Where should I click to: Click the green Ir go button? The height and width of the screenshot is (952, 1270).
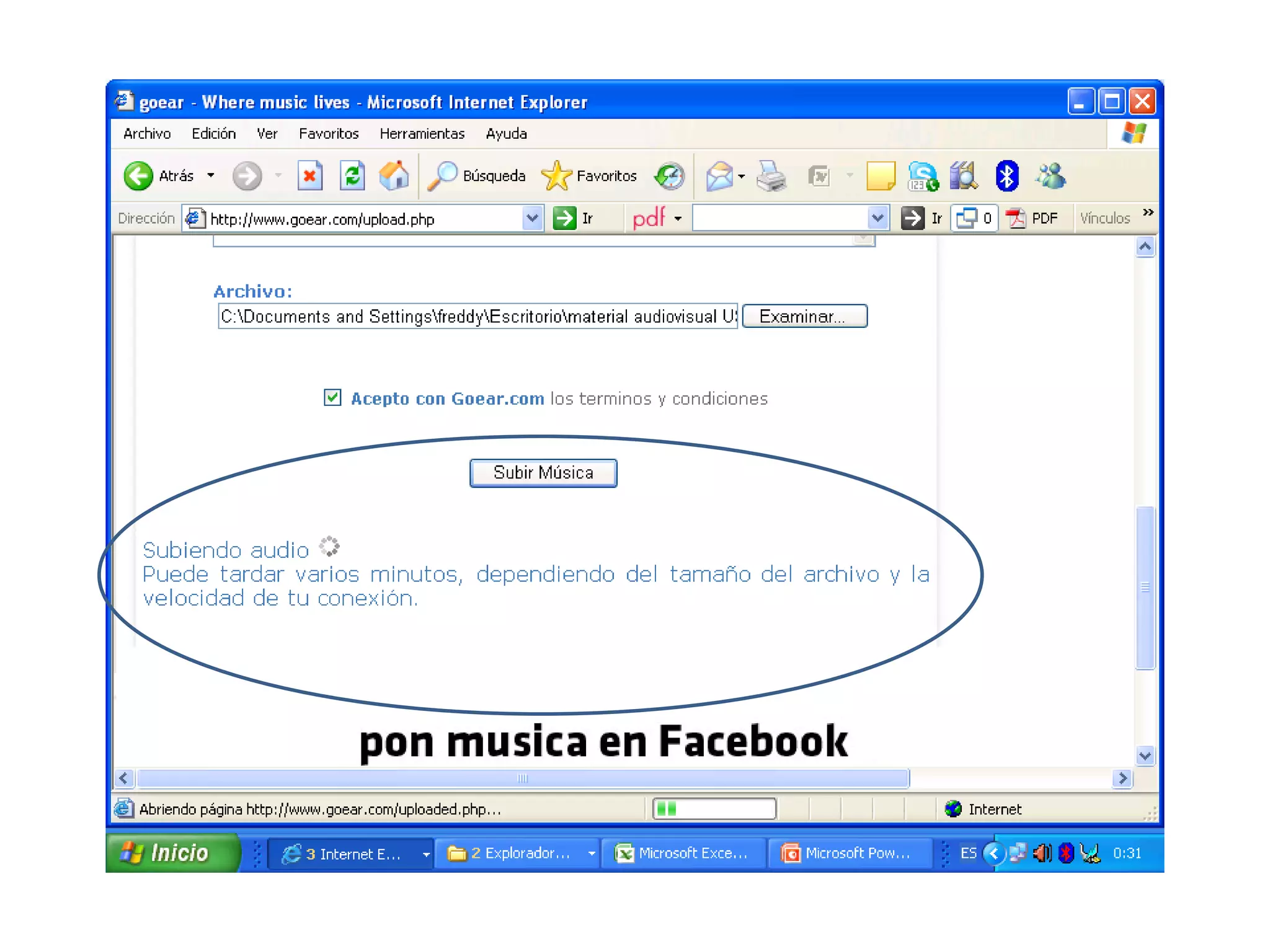[573, 218]
